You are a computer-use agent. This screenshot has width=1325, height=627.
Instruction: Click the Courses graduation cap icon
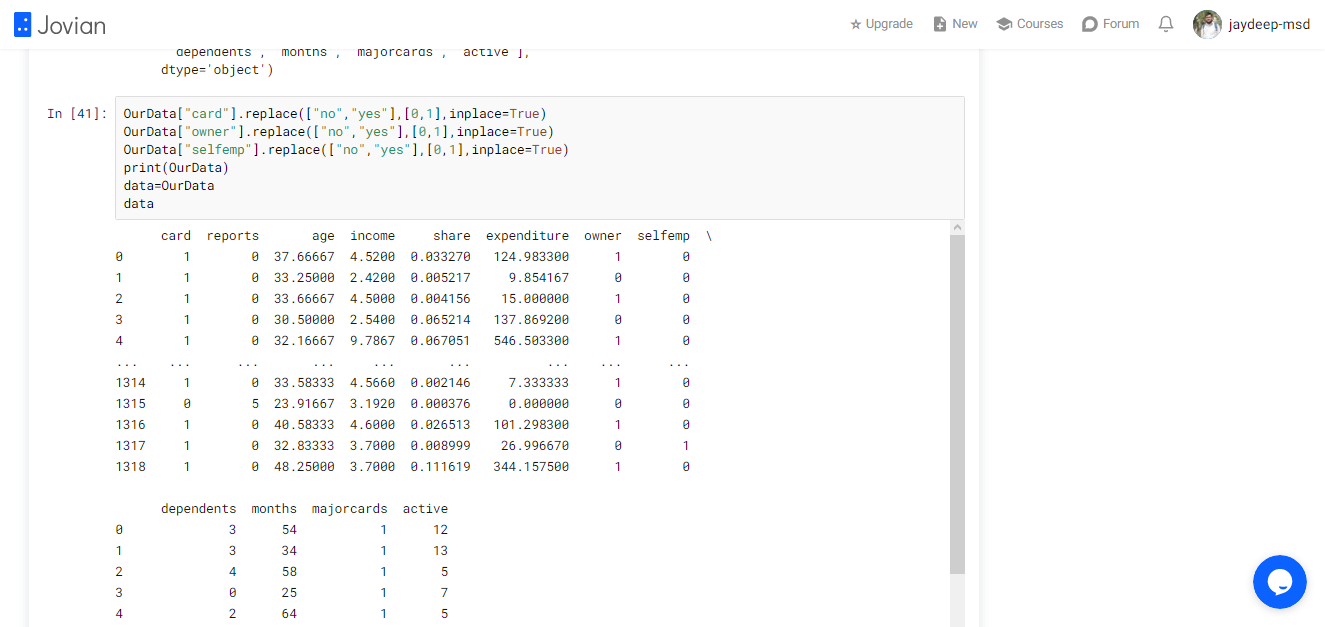point(1004,24)
